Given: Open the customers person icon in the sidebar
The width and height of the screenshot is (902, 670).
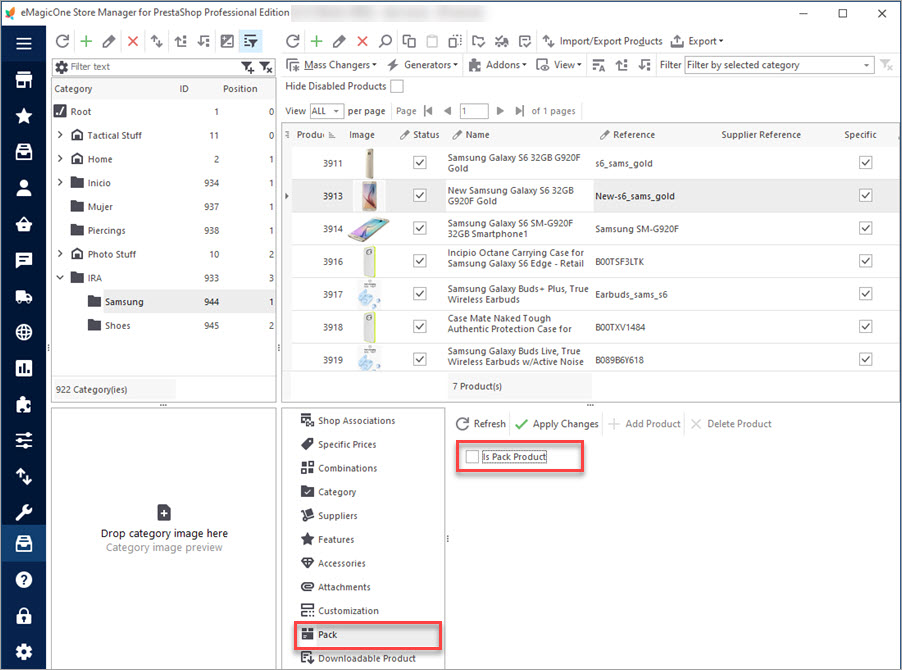Looking at the screenshot, I should [24, 188].
